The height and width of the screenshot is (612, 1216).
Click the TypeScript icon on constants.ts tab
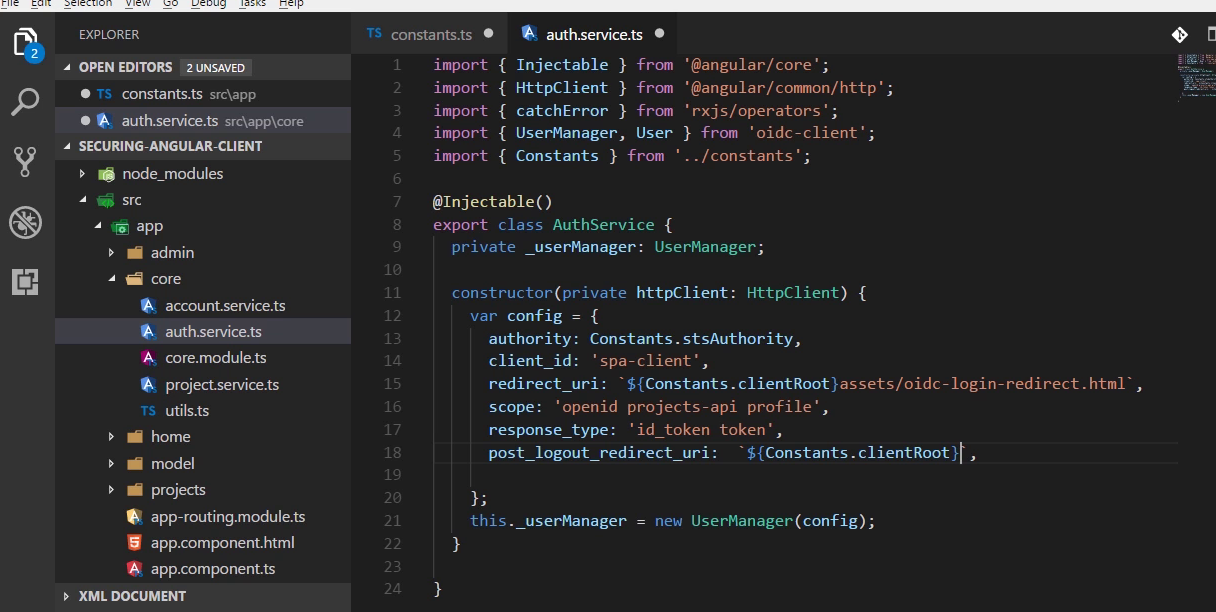[x=374, y=34]
